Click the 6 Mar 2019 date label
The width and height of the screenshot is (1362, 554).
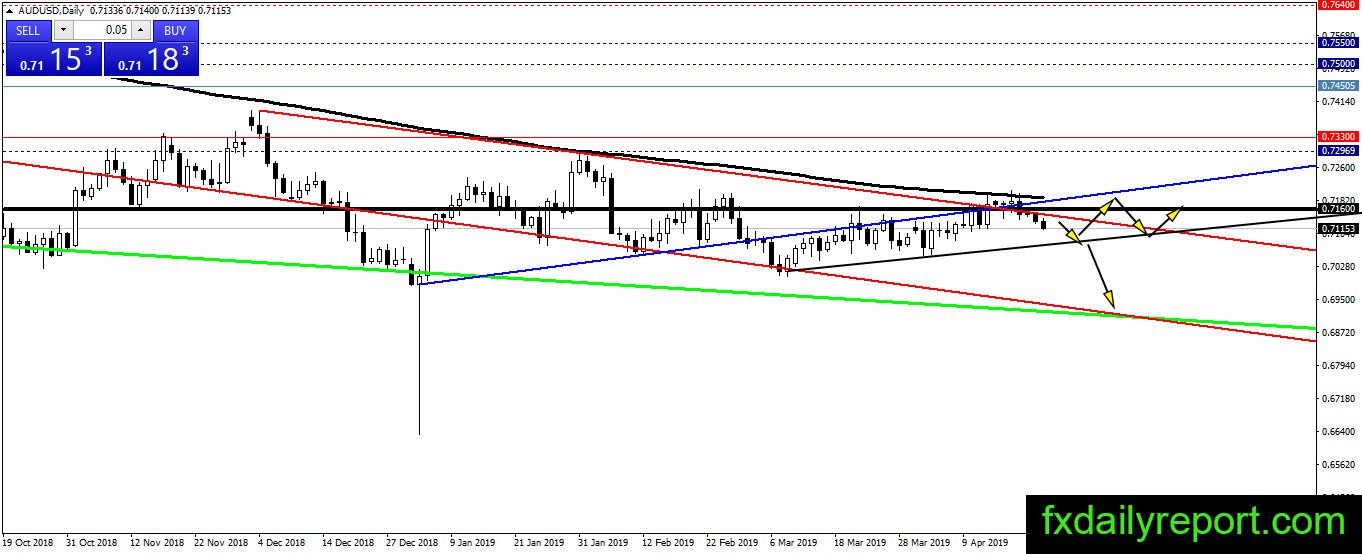point(793,543)
